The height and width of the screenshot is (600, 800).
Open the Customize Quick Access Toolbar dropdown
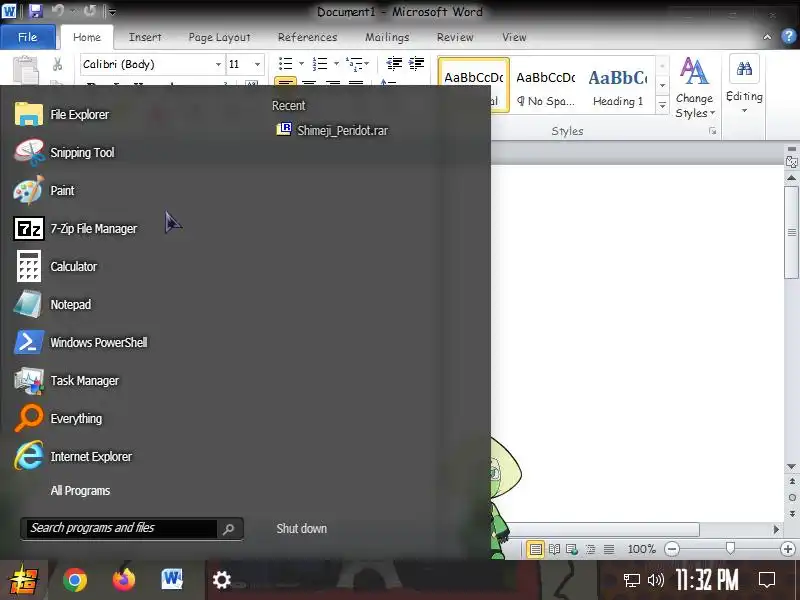(113, 11)
